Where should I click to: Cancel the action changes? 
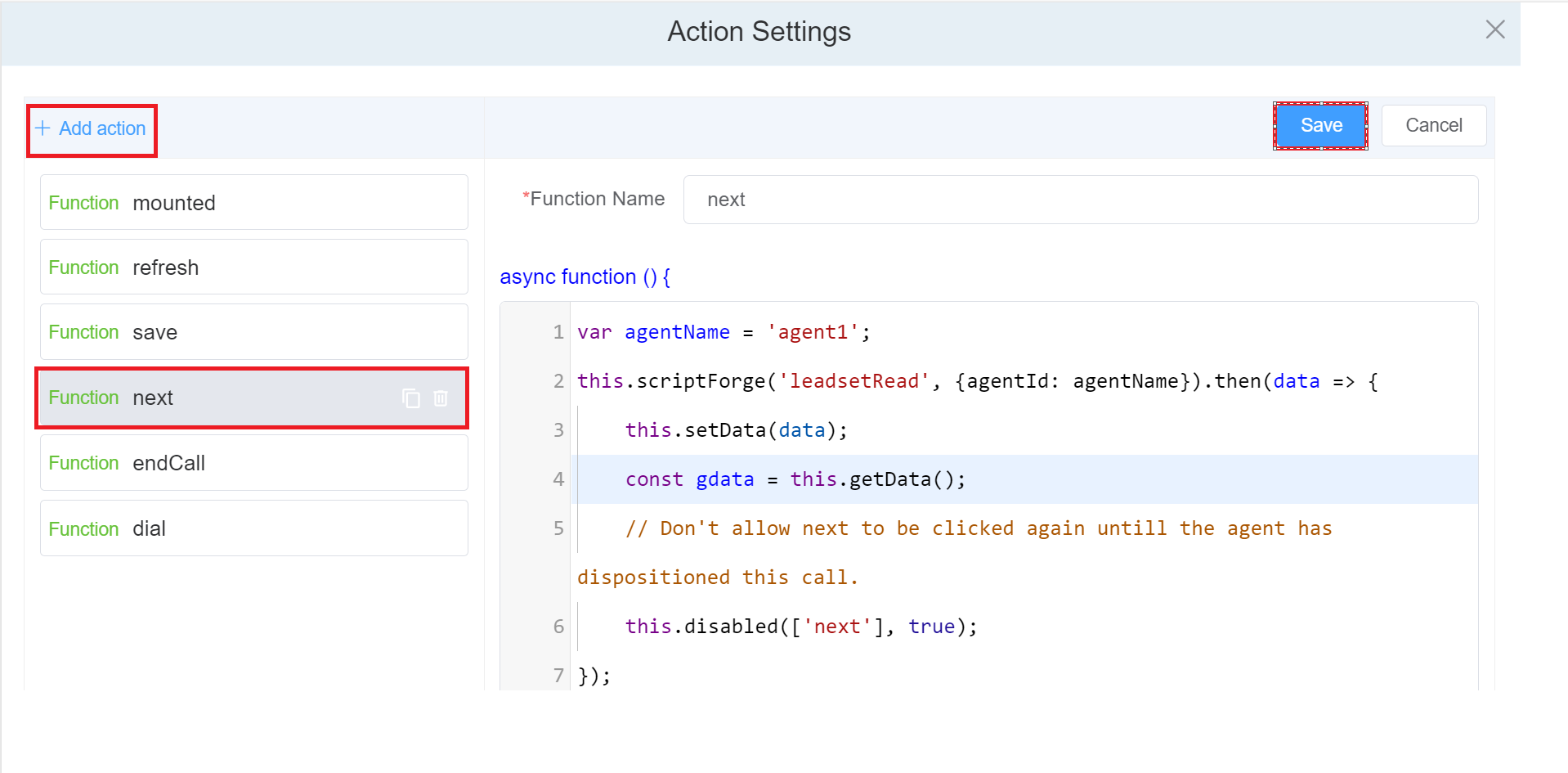tap(1433, 126)
